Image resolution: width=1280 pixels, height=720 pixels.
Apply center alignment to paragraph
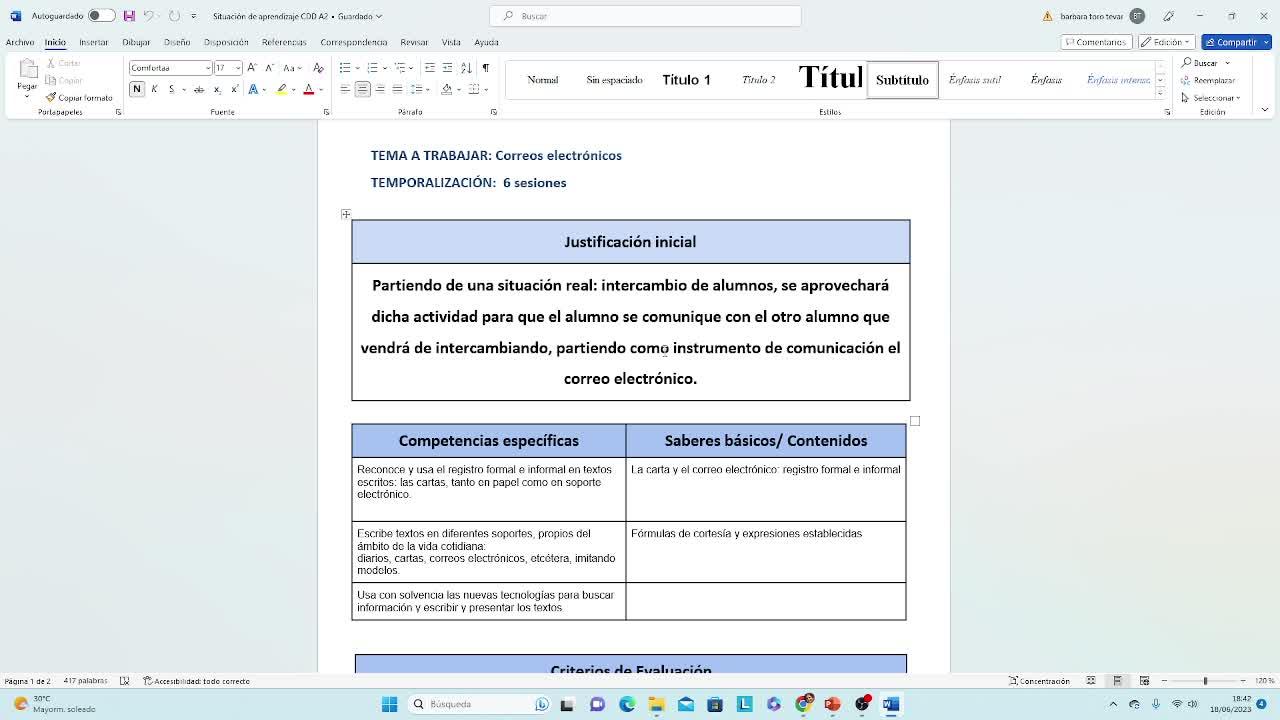[362, 89]
